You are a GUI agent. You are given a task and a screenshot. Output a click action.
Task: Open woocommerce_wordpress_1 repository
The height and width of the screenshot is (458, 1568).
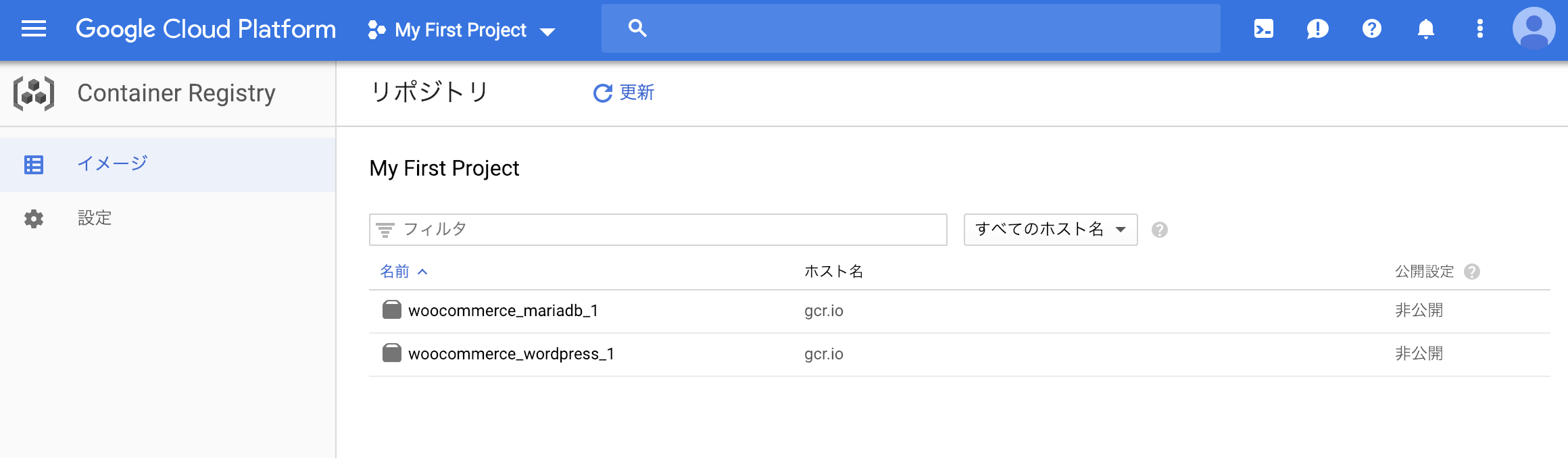[511, 354]
